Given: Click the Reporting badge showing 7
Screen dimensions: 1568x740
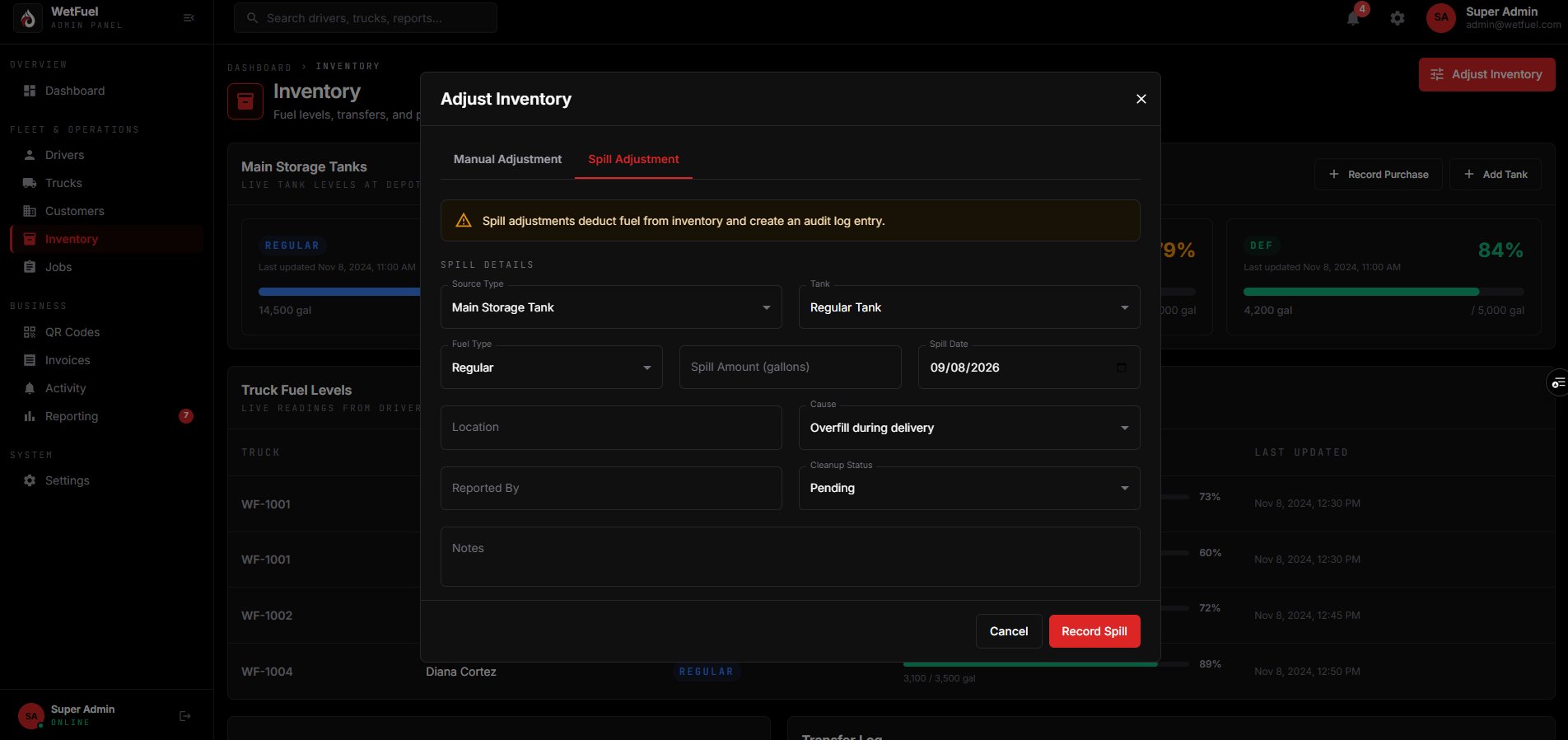Looking at the screenshot, I should (x=186, y=416).
